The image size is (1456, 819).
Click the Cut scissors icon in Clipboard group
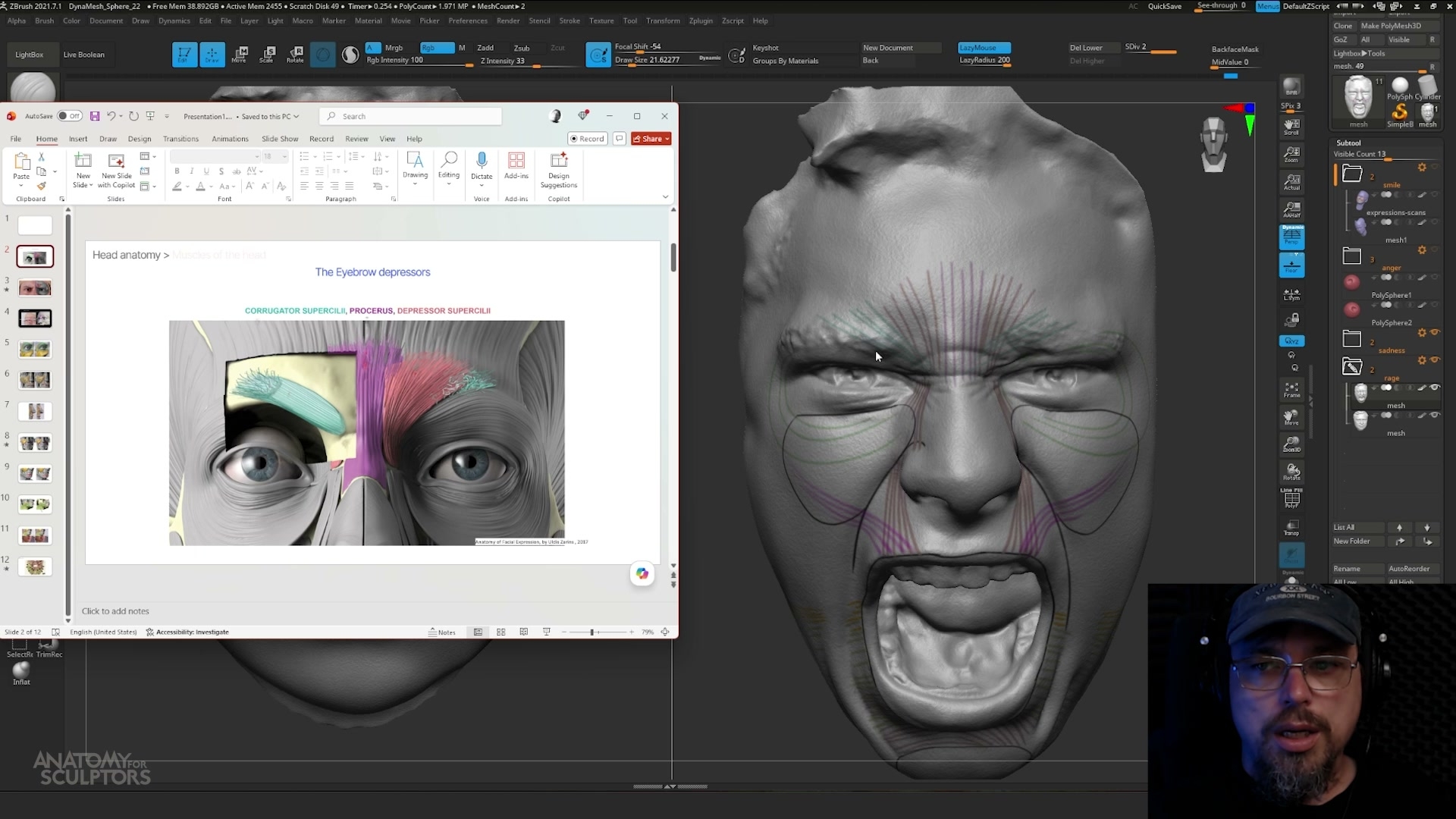click(42, 156)
